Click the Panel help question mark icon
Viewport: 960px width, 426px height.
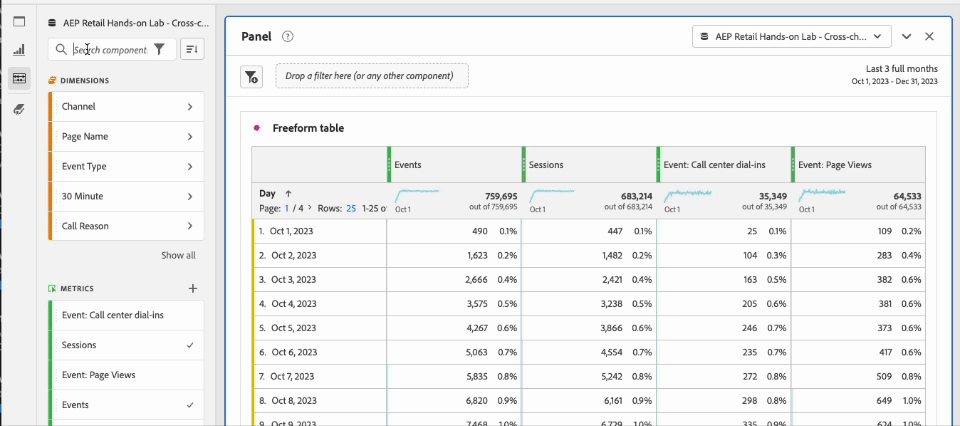coord(288,36)
